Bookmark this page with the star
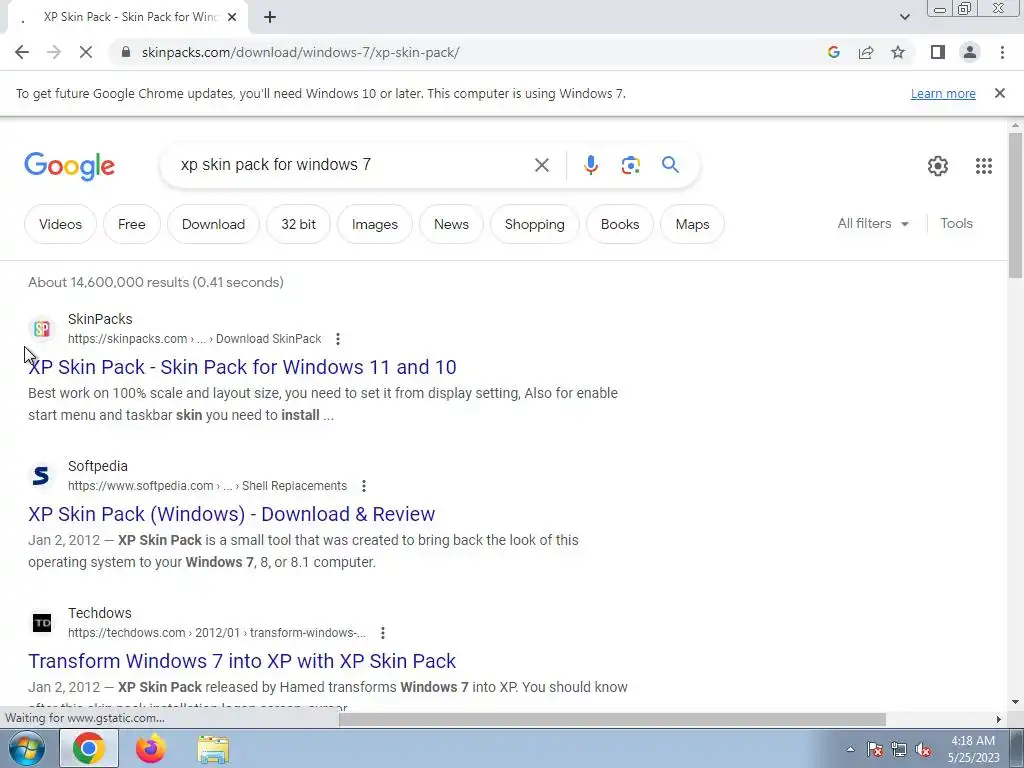 pos(898,52)
